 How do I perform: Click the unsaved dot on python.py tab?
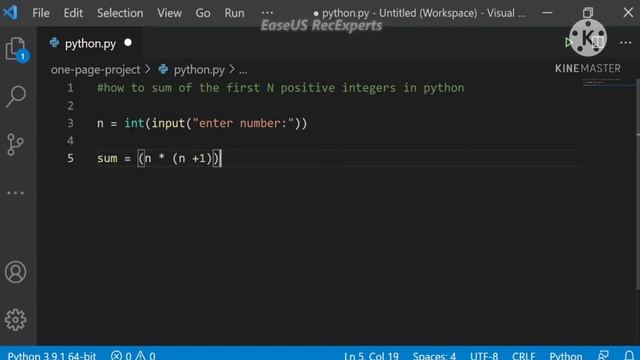coord(128,42)
